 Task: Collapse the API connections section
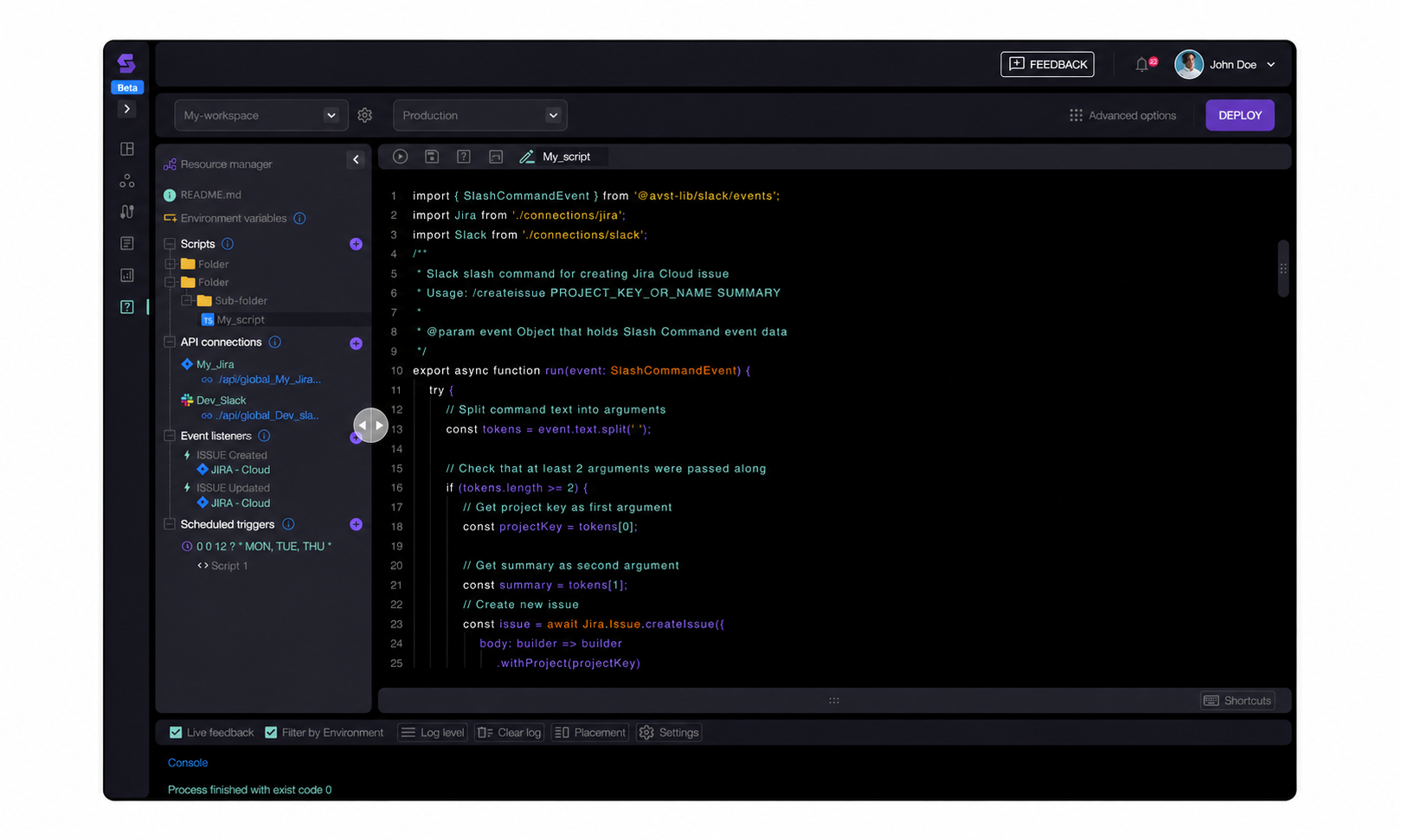[170, 343]
